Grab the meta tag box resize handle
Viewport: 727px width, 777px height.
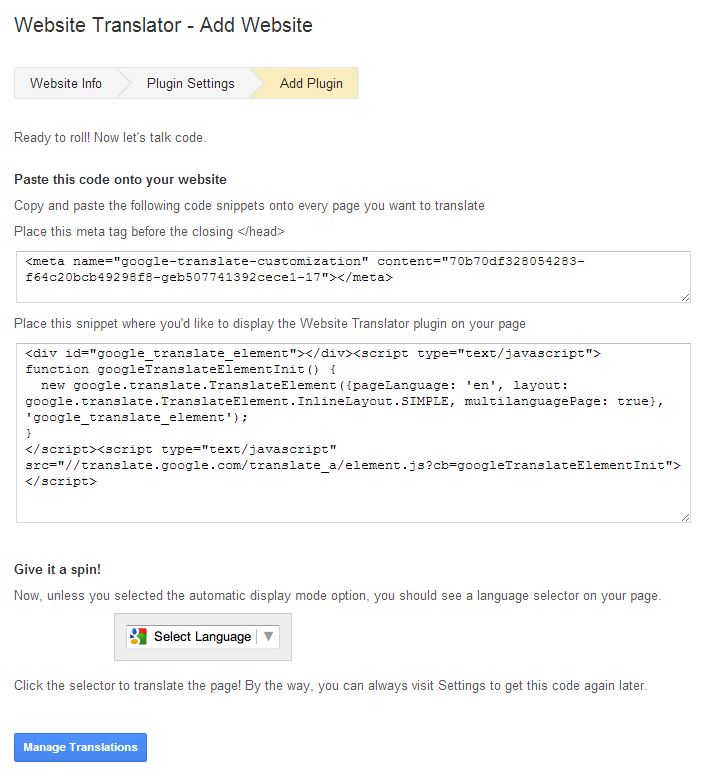point(685,297)
